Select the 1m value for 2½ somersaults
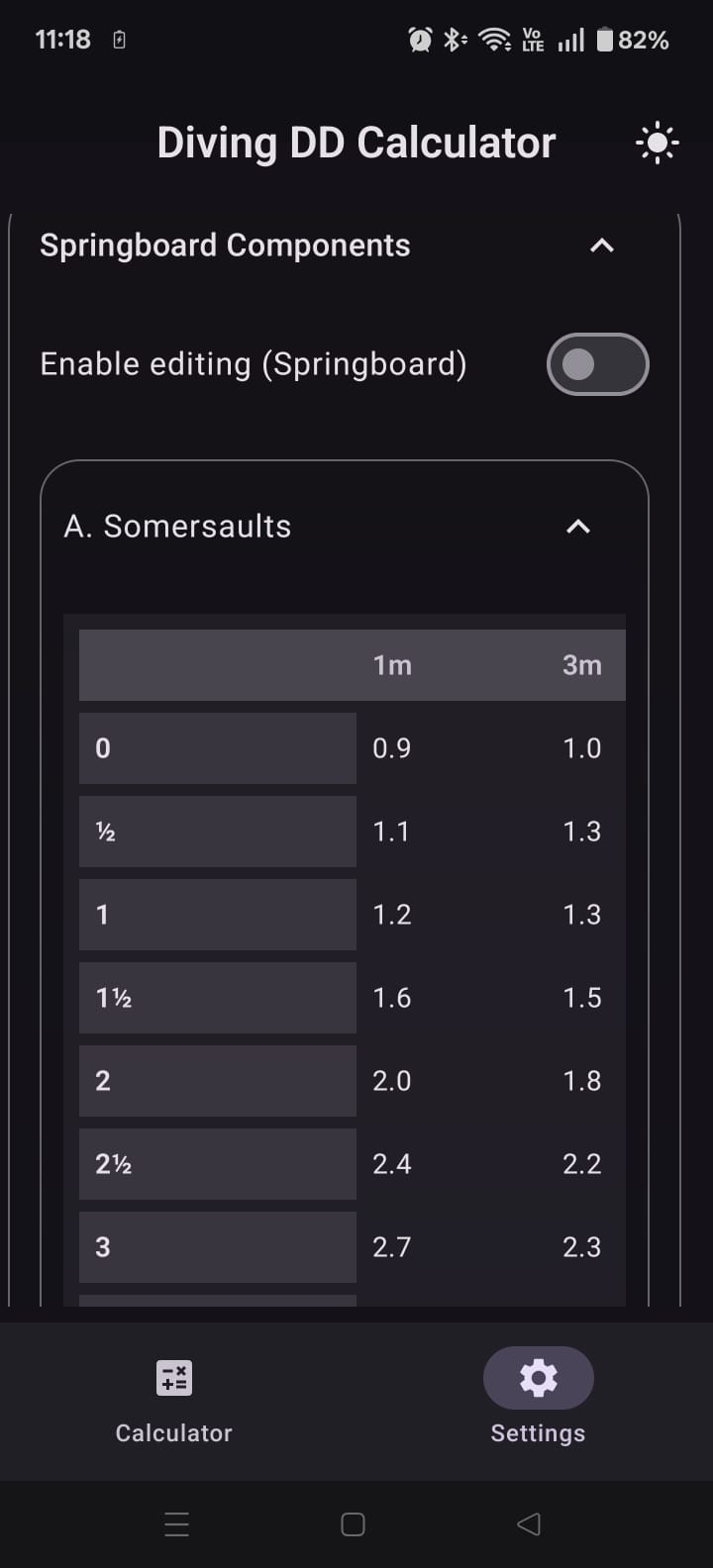The height and width of the screenshot is (1568, 713). [392, 1164]
